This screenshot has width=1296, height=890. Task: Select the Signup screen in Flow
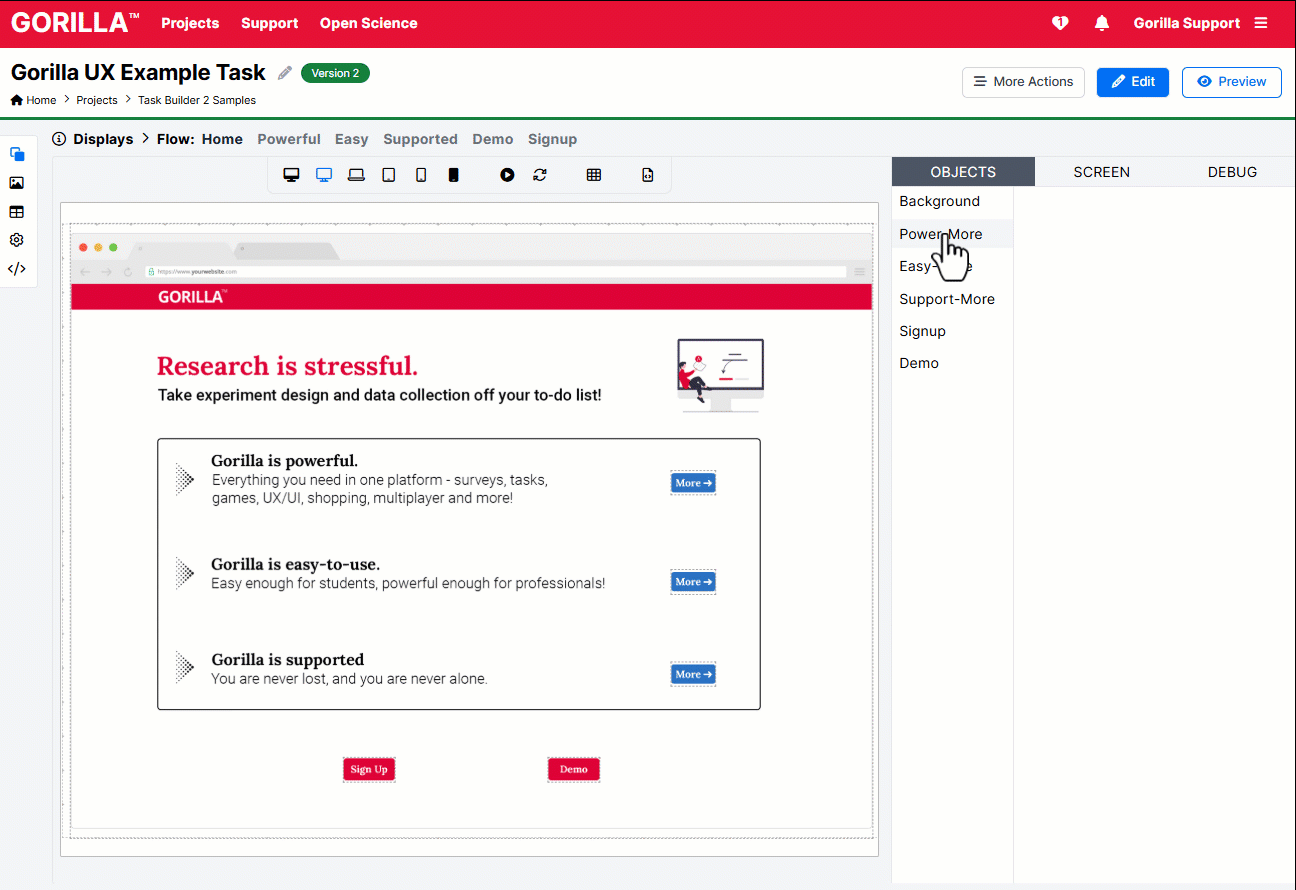pyautogui.click(x=552, y=139)
